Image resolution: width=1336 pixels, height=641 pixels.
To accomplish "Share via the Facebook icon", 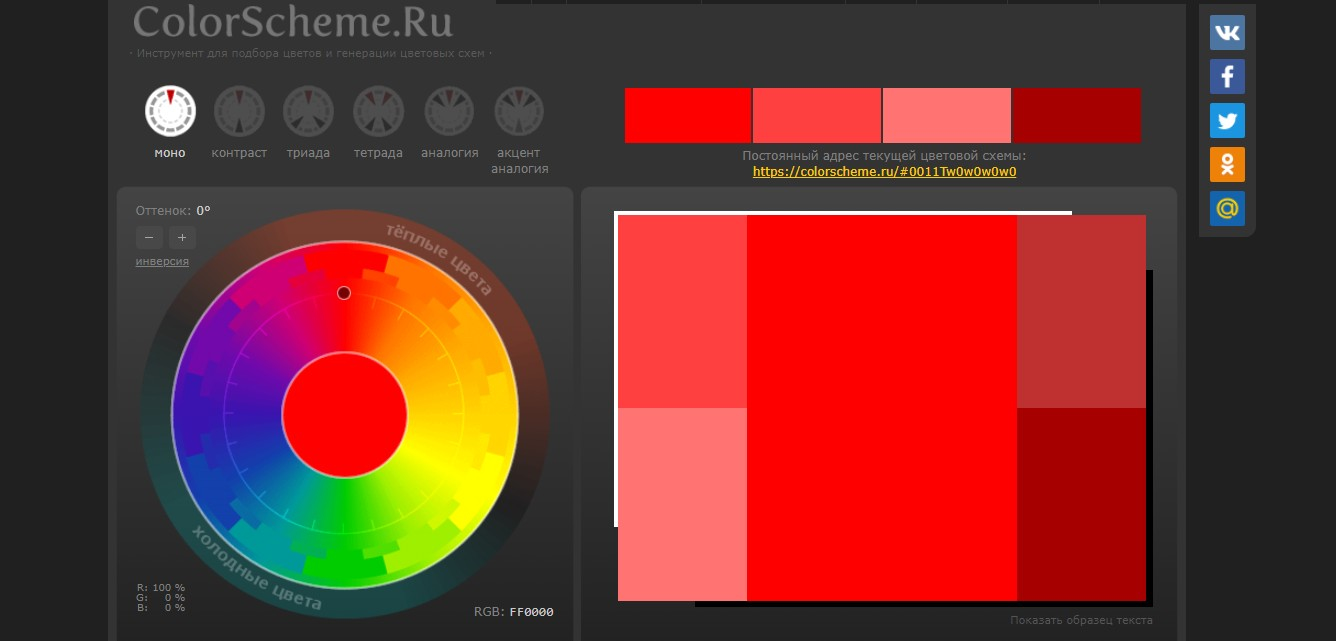I will [1227, 76].
